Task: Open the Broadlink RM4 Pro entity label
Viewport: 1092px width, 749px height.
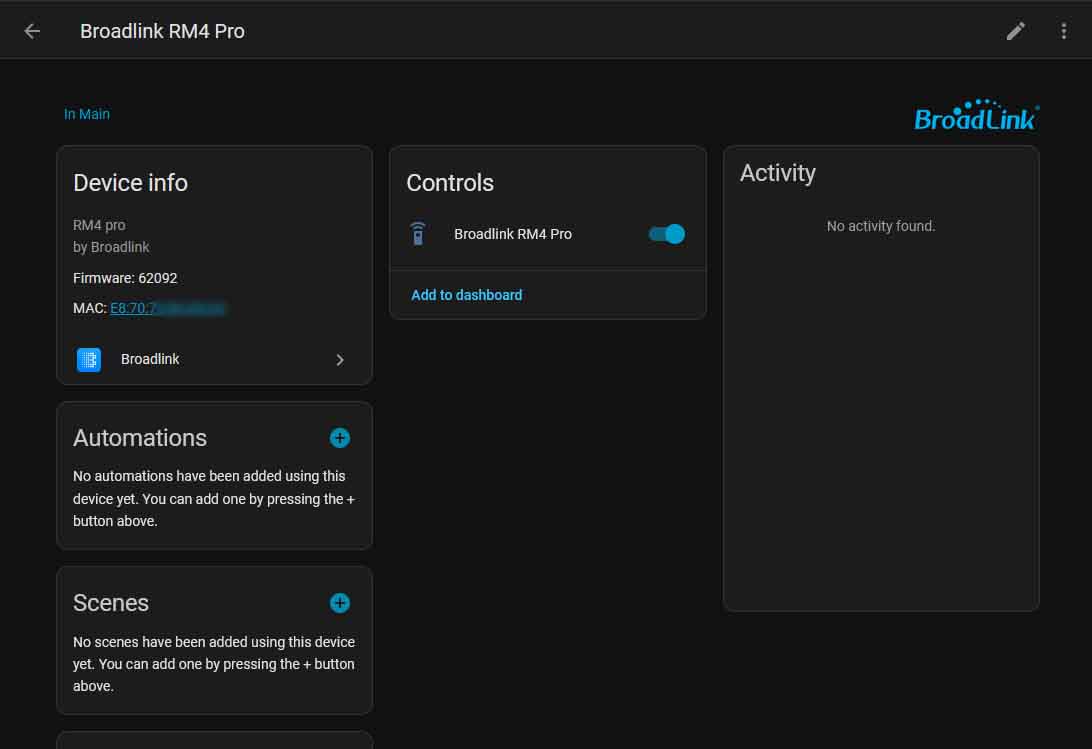Action: click(513, 234)
